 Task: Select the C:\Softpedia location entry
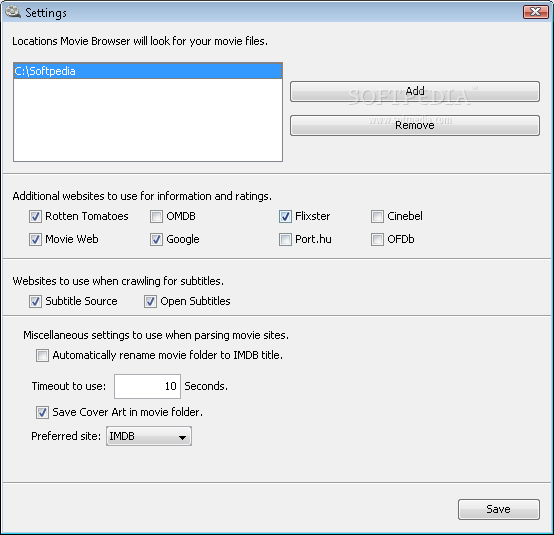(148, 71)
